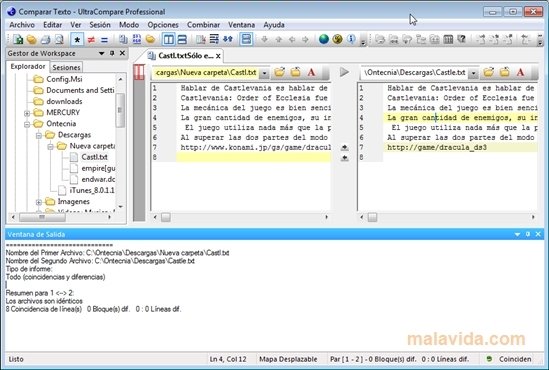549x370 pixels.
Task: Click the red difference map strip
Action: [x=139, y=72]
